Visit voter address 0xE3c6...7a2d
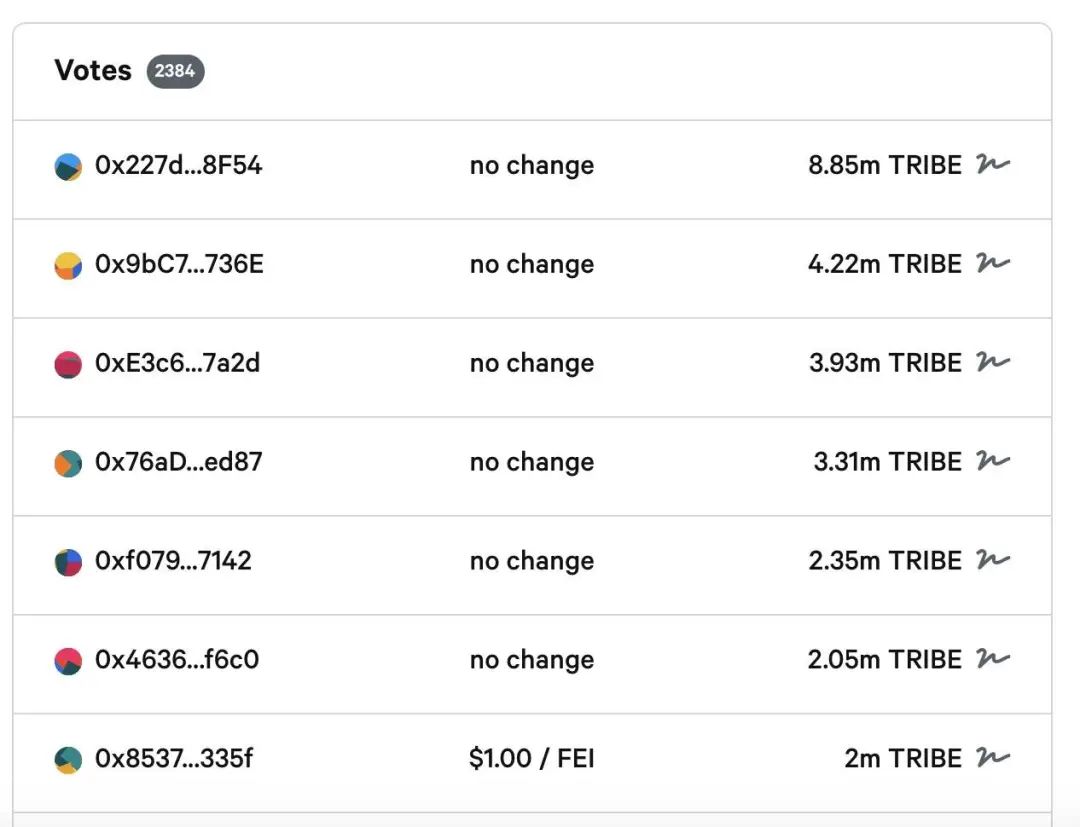Screen dimensions: 1080x827 coord(178,363)
